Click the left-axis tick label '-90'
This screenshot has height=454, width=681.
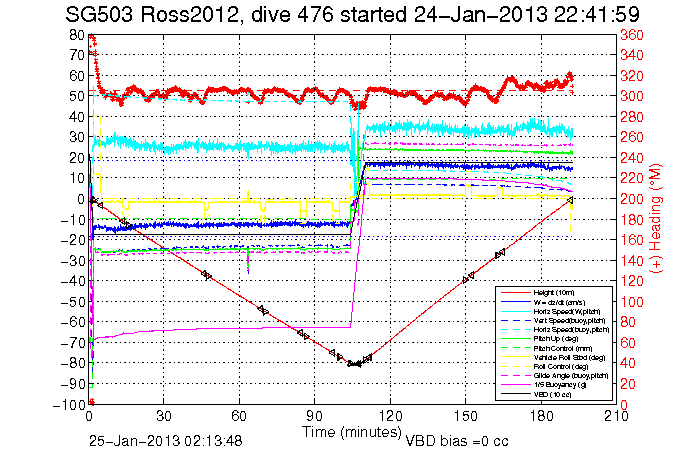tap(72, 384)
